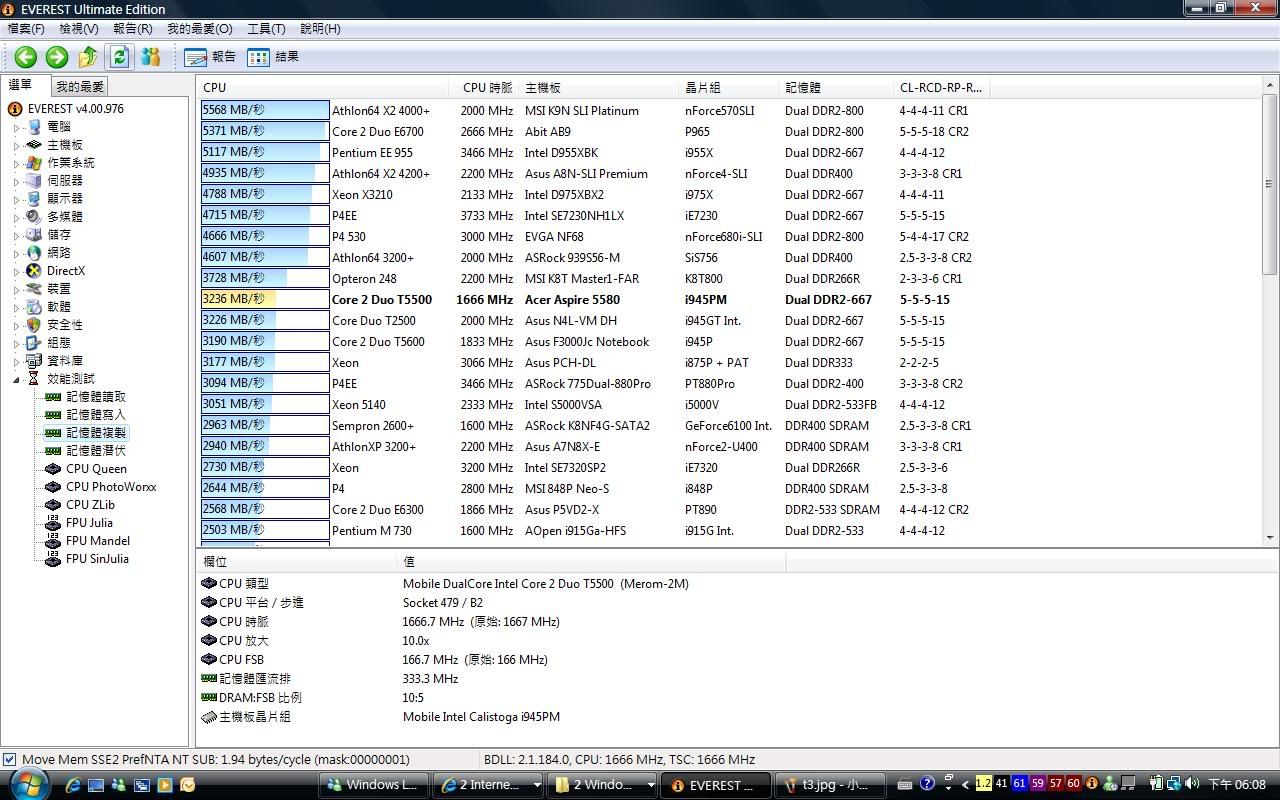
Task: Expand the 多媒體 tree node
Action: click(x=17, y=218)
